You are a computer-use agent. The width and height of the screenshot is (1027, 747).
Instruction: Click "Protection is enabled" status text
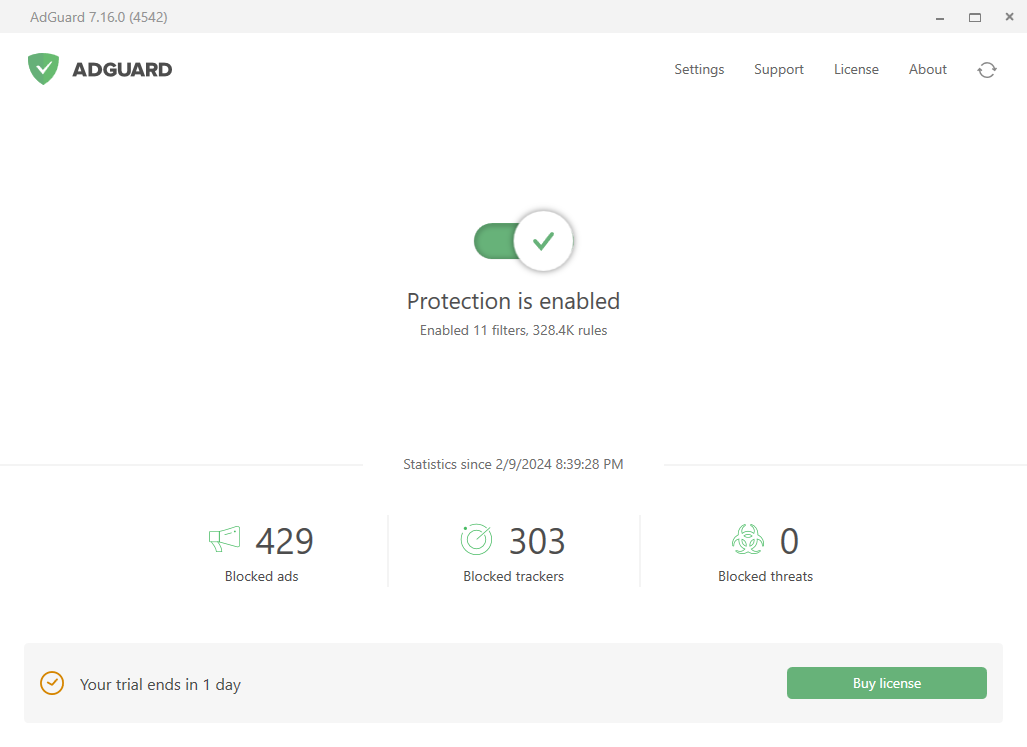(514, 301)
